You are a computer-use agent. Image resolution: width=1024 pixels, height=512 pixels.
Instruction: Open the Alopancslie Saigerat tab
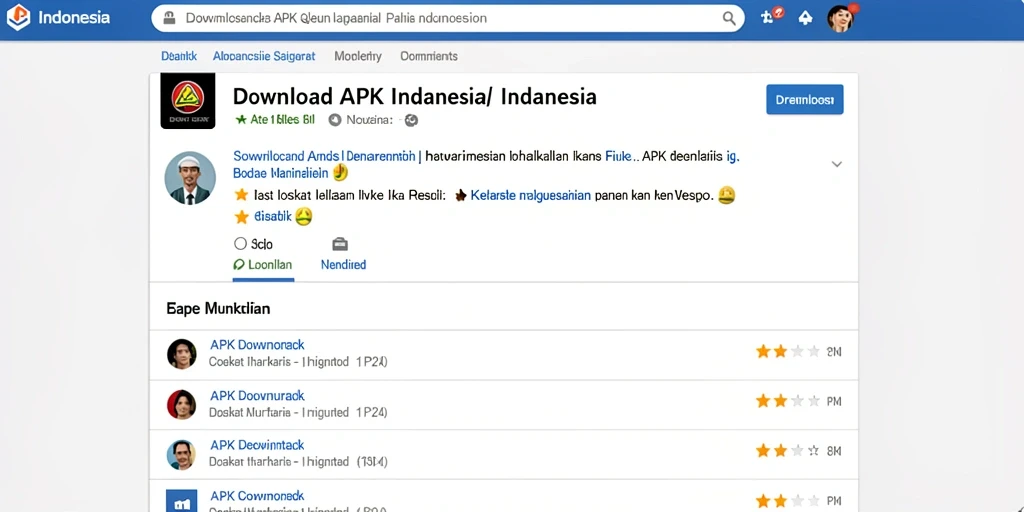pyautogui.click(x=264, y=56)
